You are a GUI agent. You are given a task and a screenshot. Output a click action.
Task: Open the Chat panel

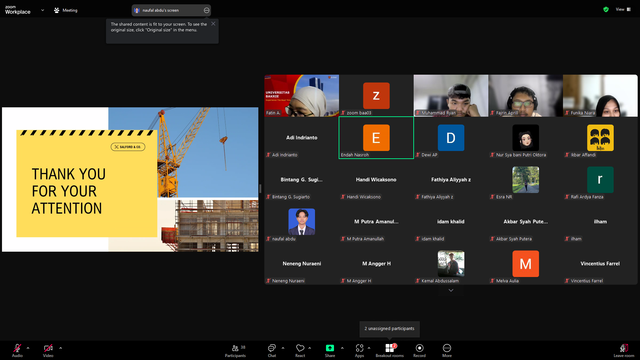tap(272, 350)
